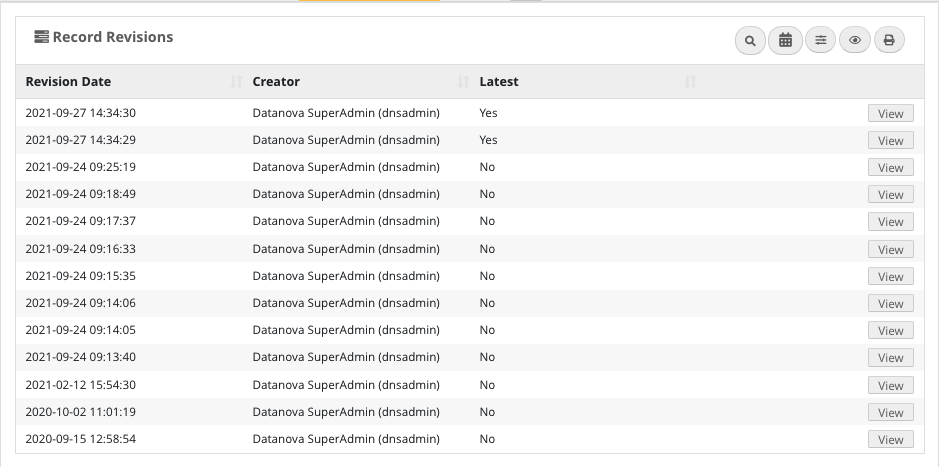Select the date 2021-09-27 14:34:30
This screenshot has width=939, height=467.
(80, 113)
